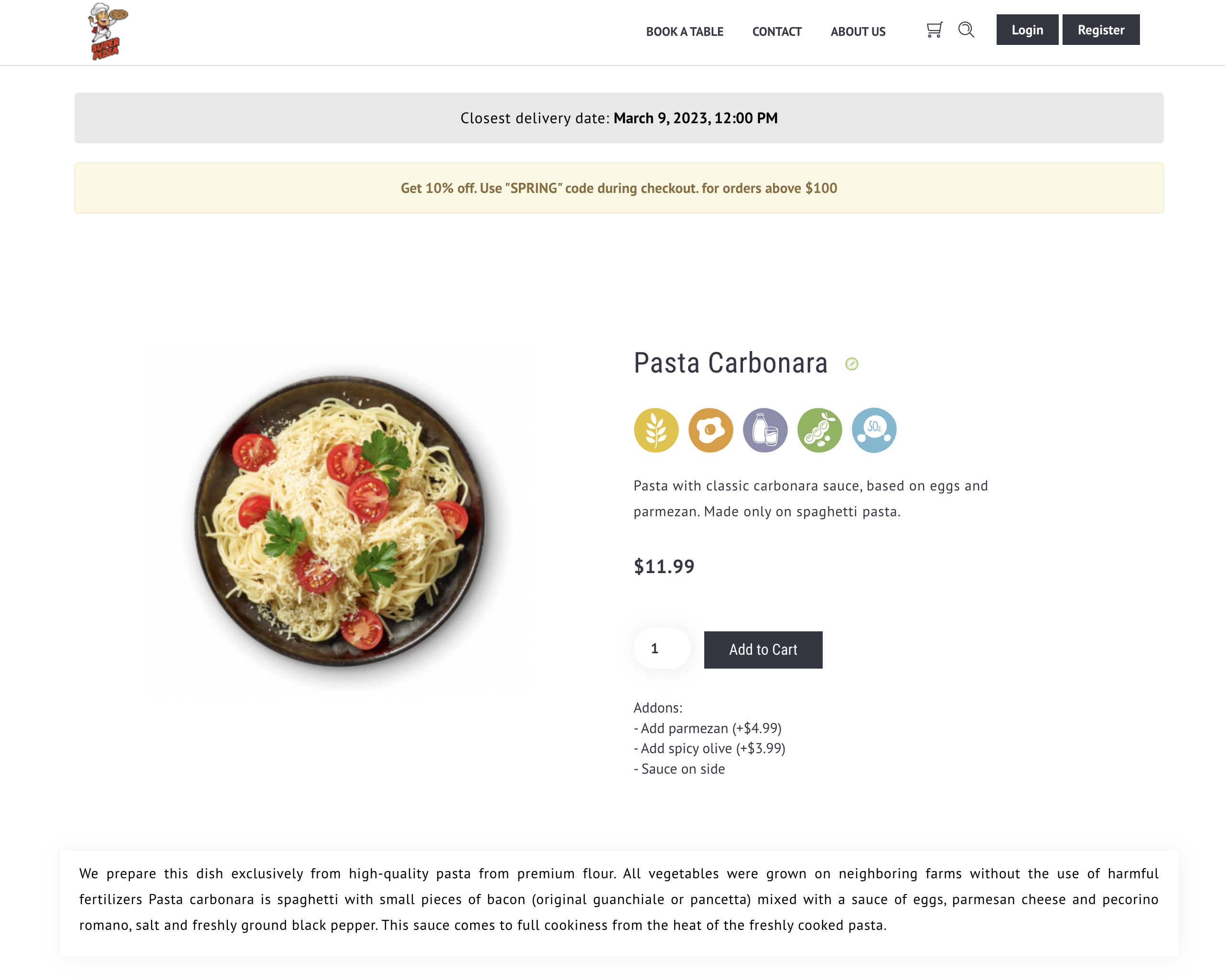Click the search magnifier icon

click(x=966, y=30)
